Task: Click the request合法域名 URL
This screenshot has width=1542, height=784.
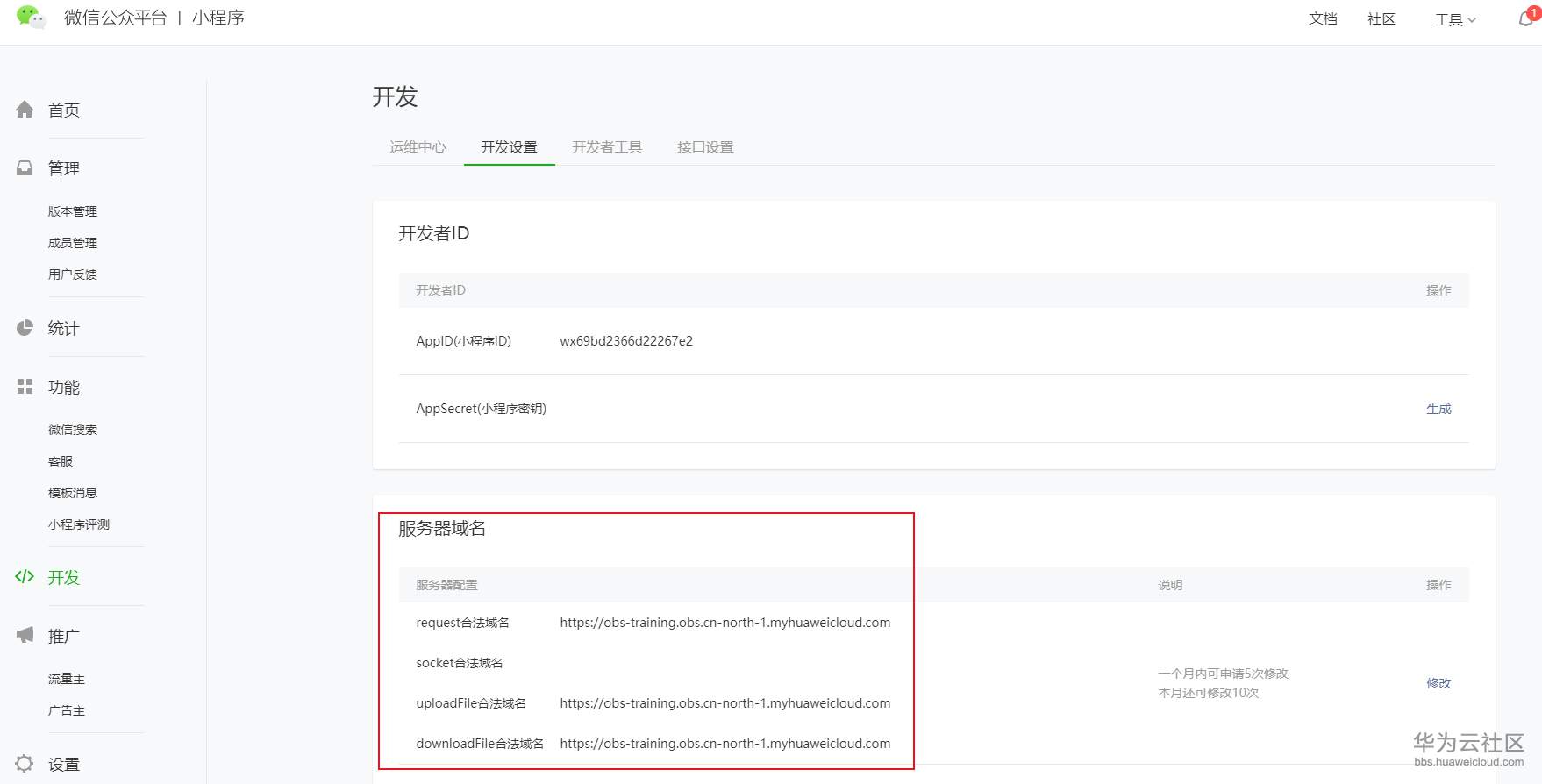Action: coord(725,623)
